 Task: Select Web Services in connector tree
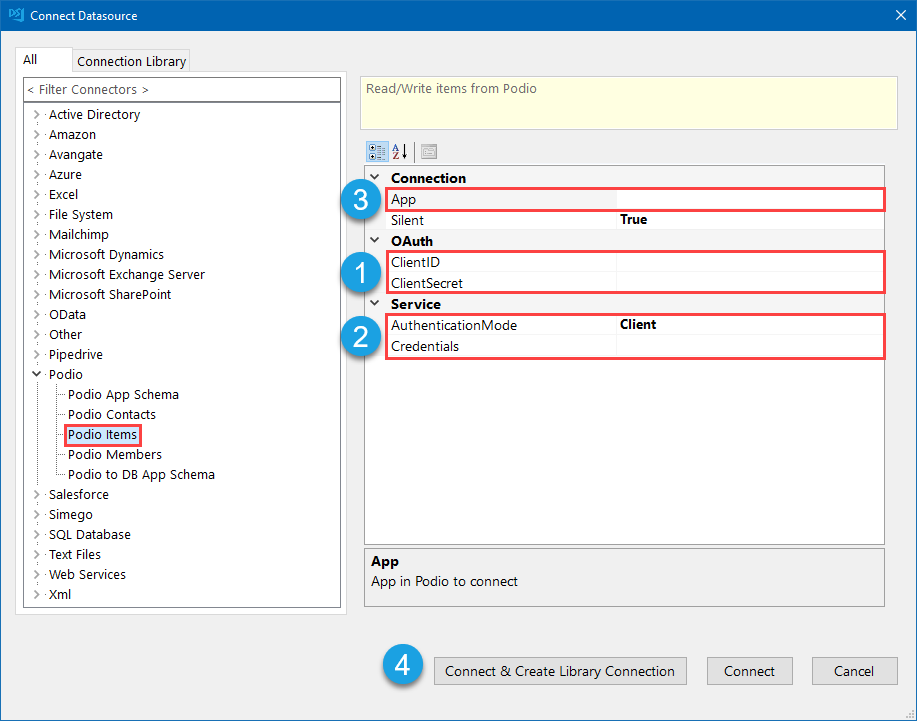point(87,575)
